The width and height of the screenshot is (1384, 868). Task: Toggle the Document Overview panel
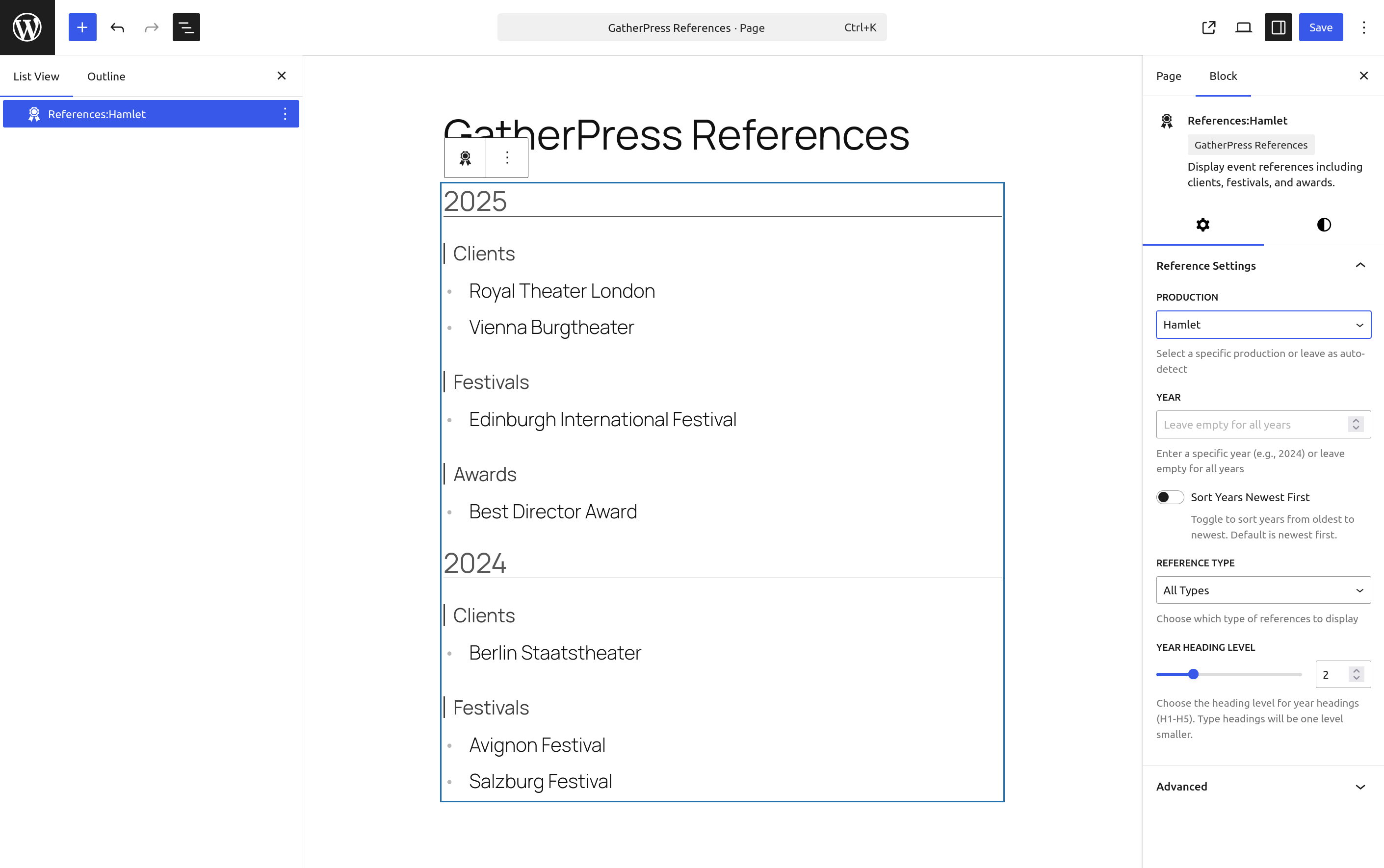185,27
